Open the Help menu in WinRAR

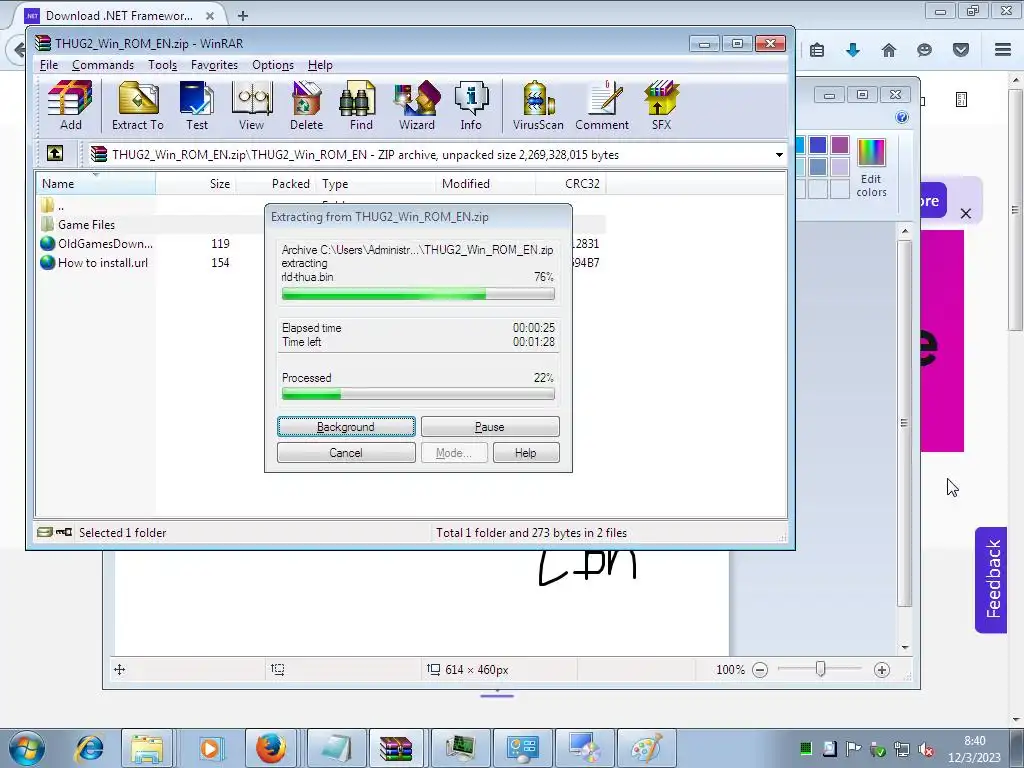point(320,65)
